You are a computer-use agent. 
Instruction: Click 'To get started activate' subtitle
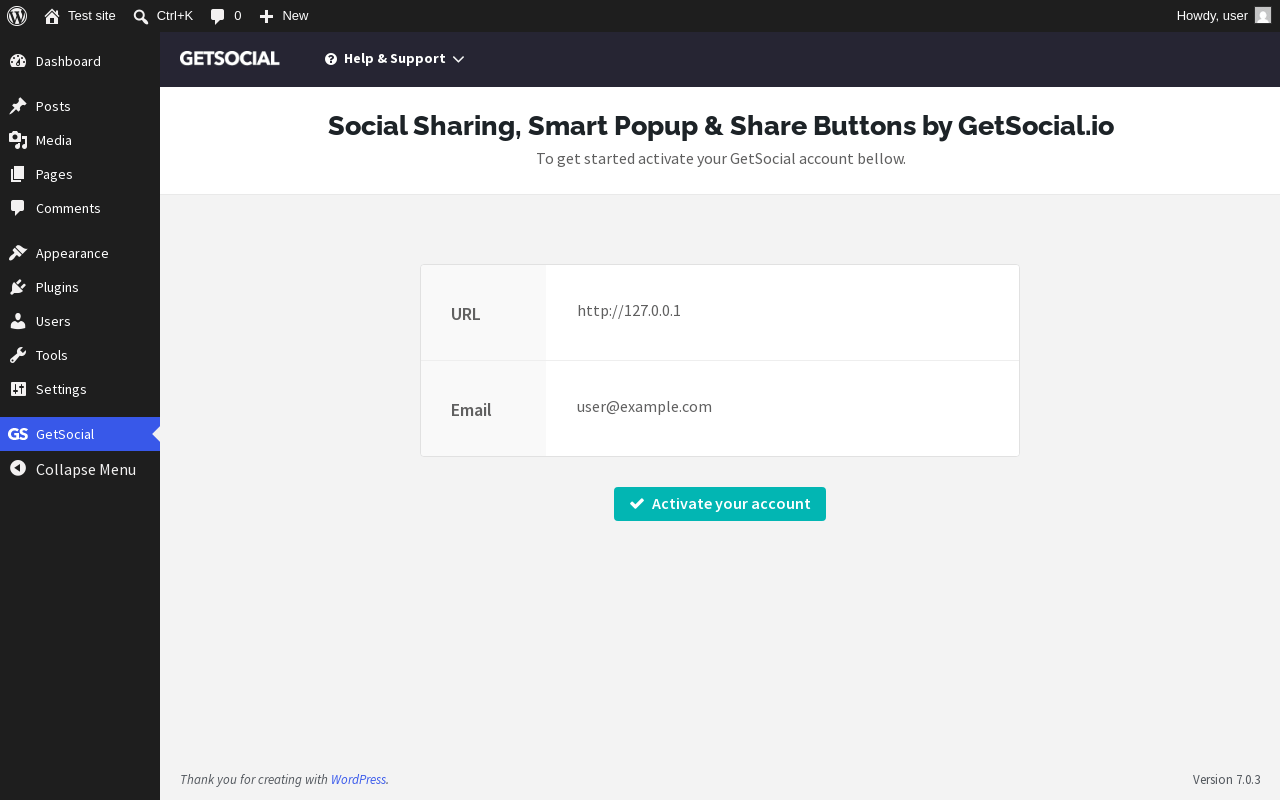720,158
